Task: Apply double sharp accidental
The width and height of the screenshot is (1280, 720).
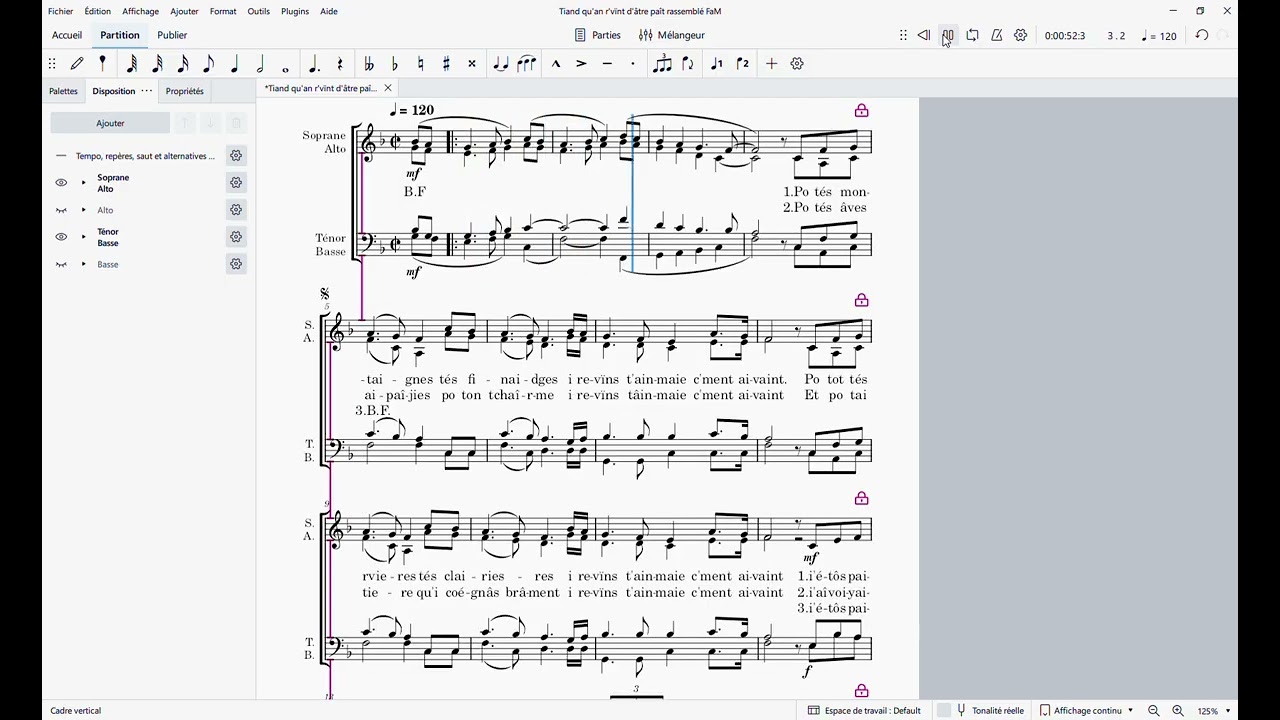Action: (x=472, y=63)
